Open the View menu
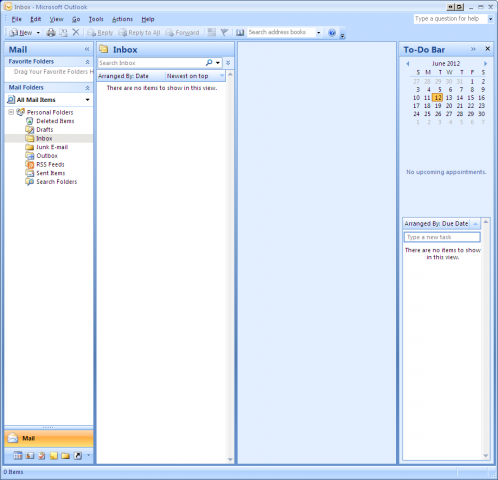 (x=56, y=19)
